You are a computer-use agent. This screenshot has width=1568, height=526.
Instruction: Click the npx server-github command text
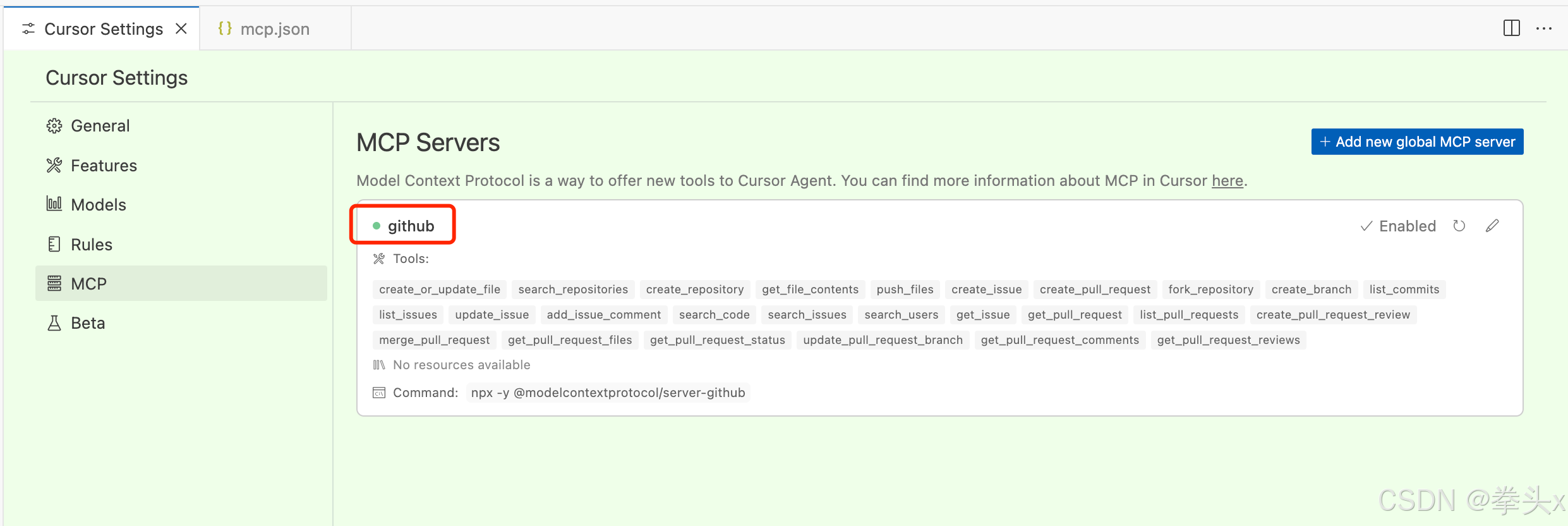click(x=608, y=393)
